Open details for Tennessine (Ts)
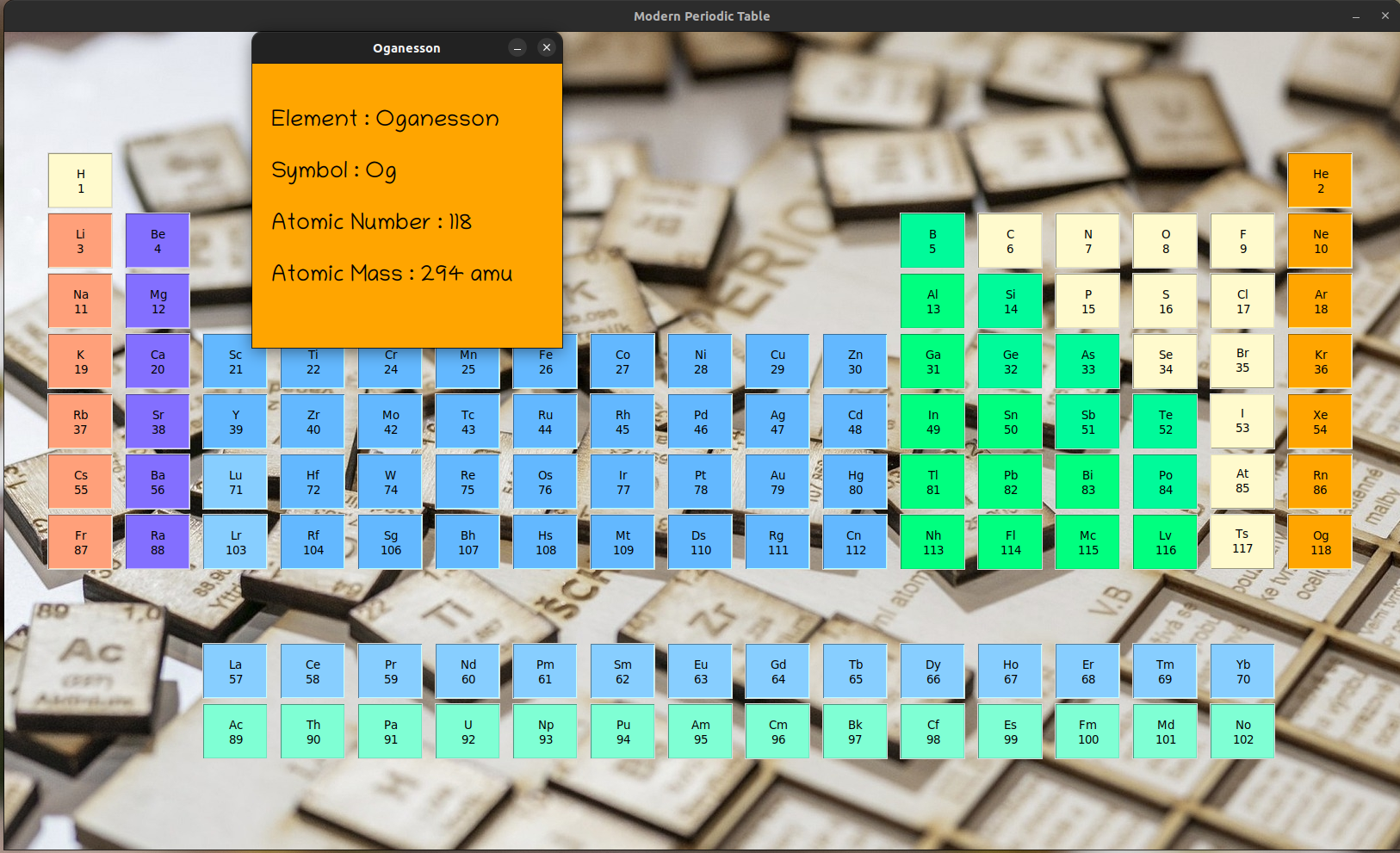 tap(1242, 541)
